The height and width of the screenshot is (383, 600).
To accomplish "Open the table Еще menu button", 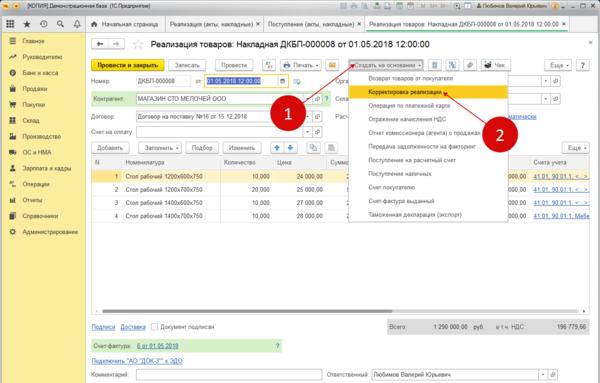I will tap(576, 148).
